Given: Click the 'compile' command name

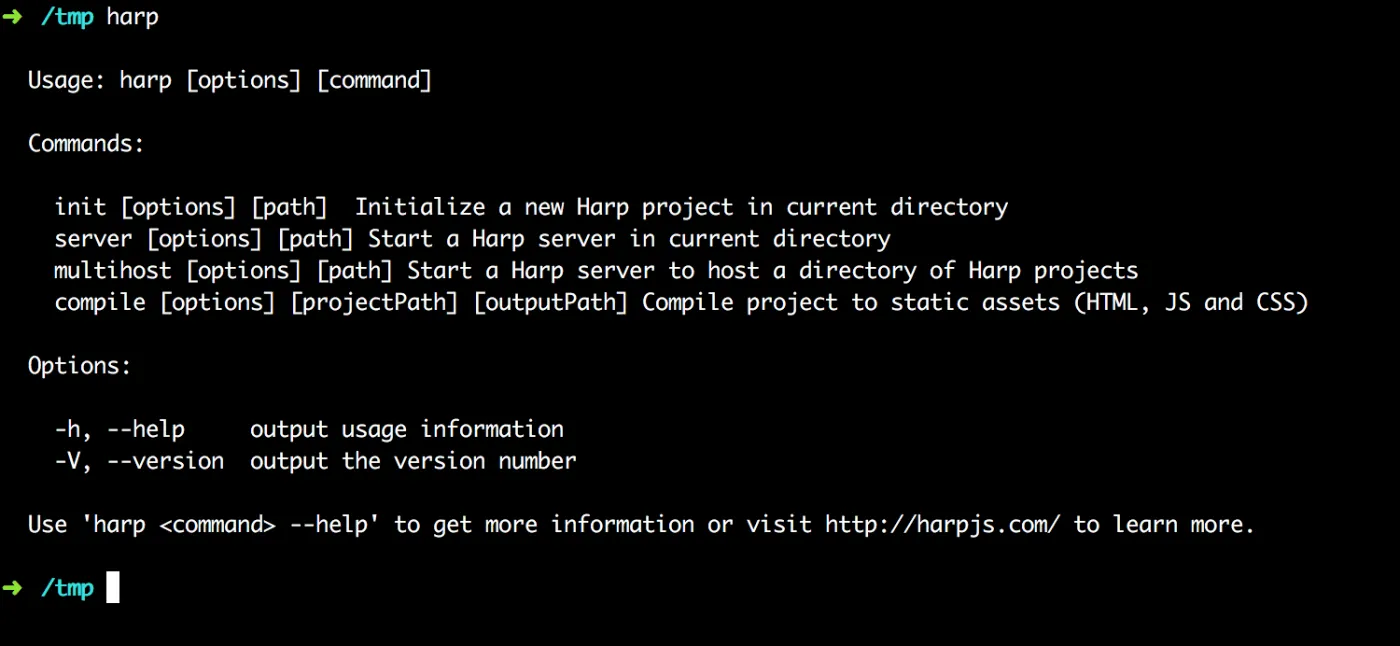Looking at the screenshot, I should [100, 302].
